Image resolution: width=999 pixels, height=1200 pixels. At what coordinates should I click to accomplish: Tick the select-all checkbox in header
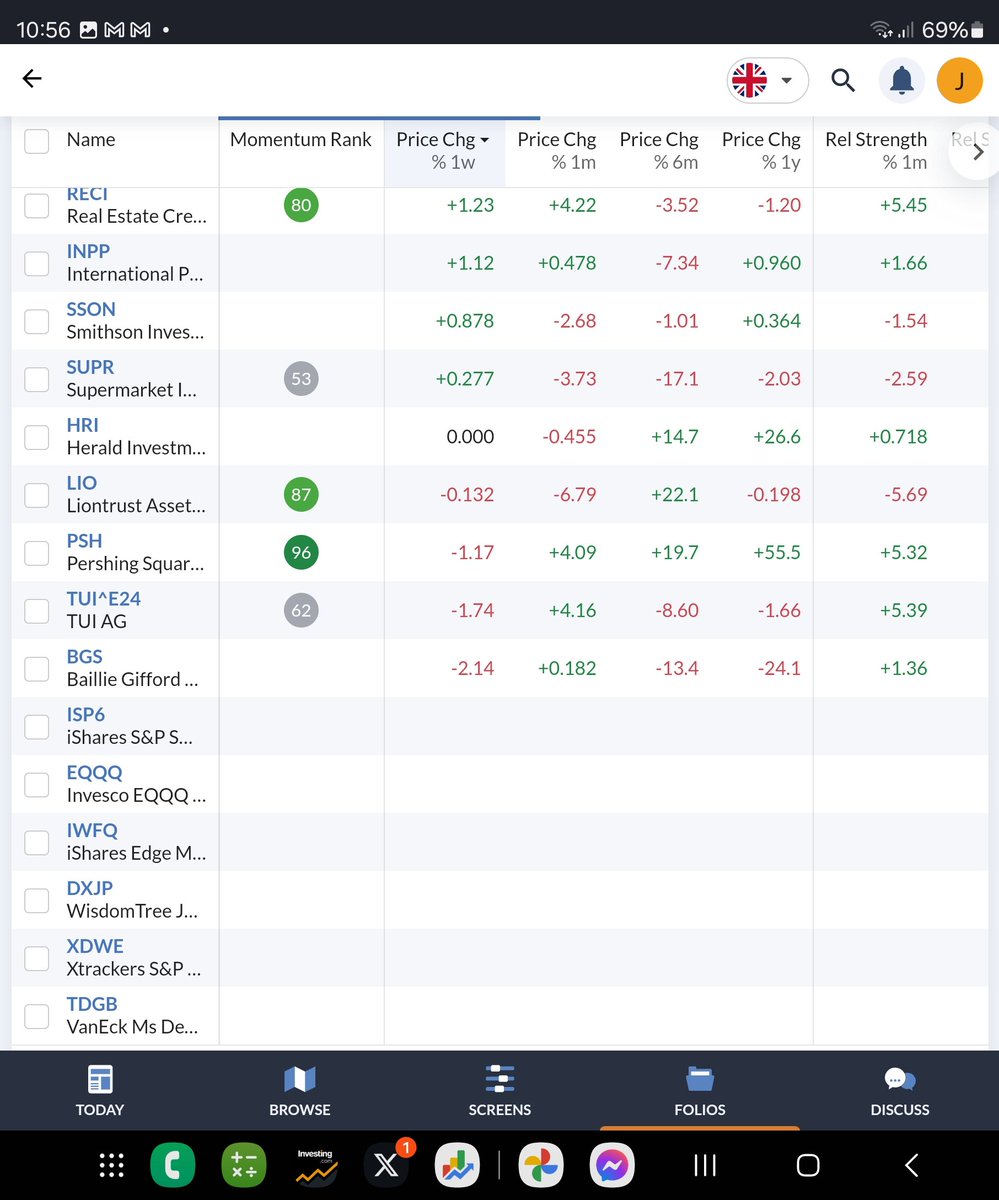tap(37, 140)
